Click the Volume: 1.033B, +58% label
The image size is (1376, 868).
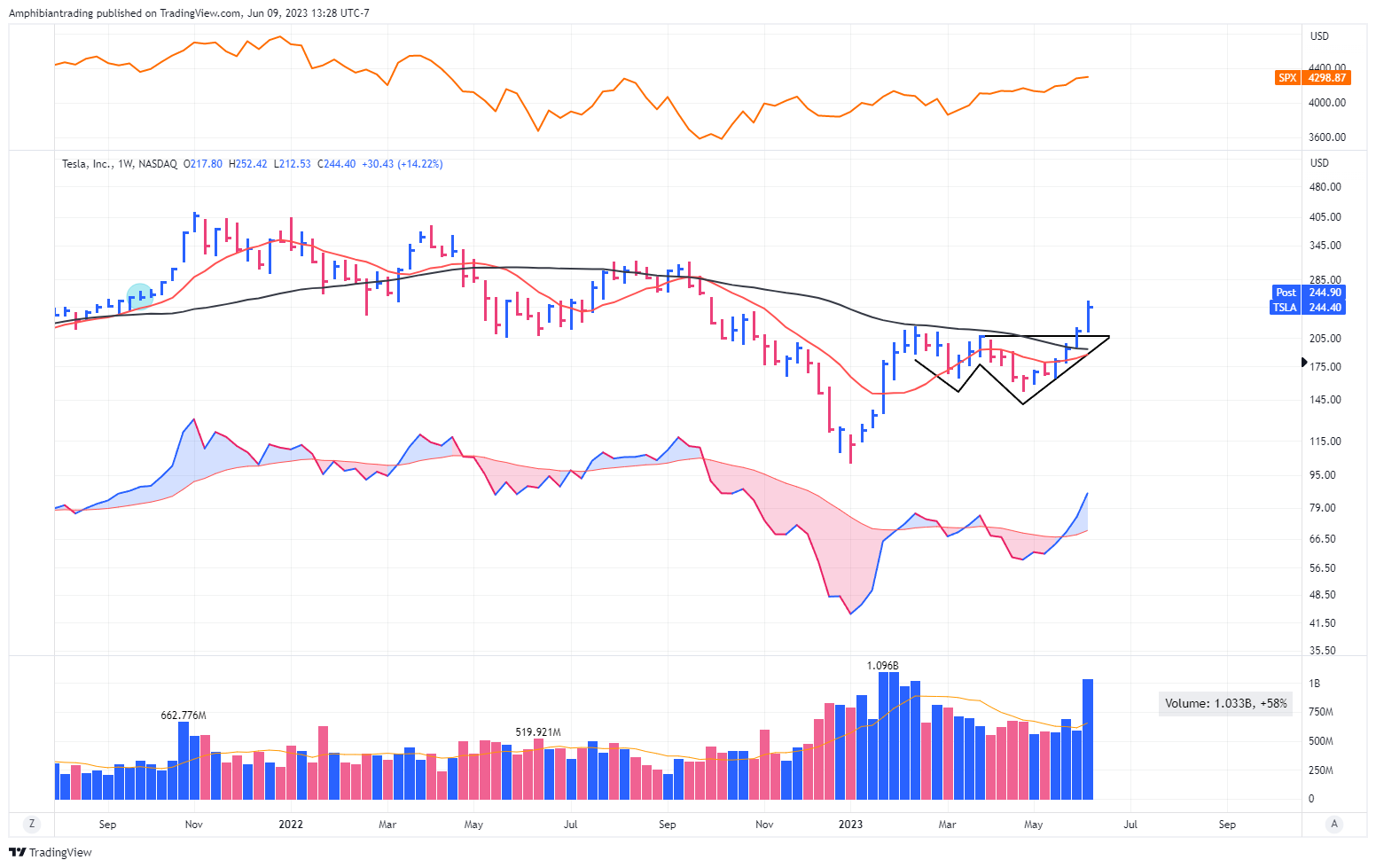(x=1226, y=703)
